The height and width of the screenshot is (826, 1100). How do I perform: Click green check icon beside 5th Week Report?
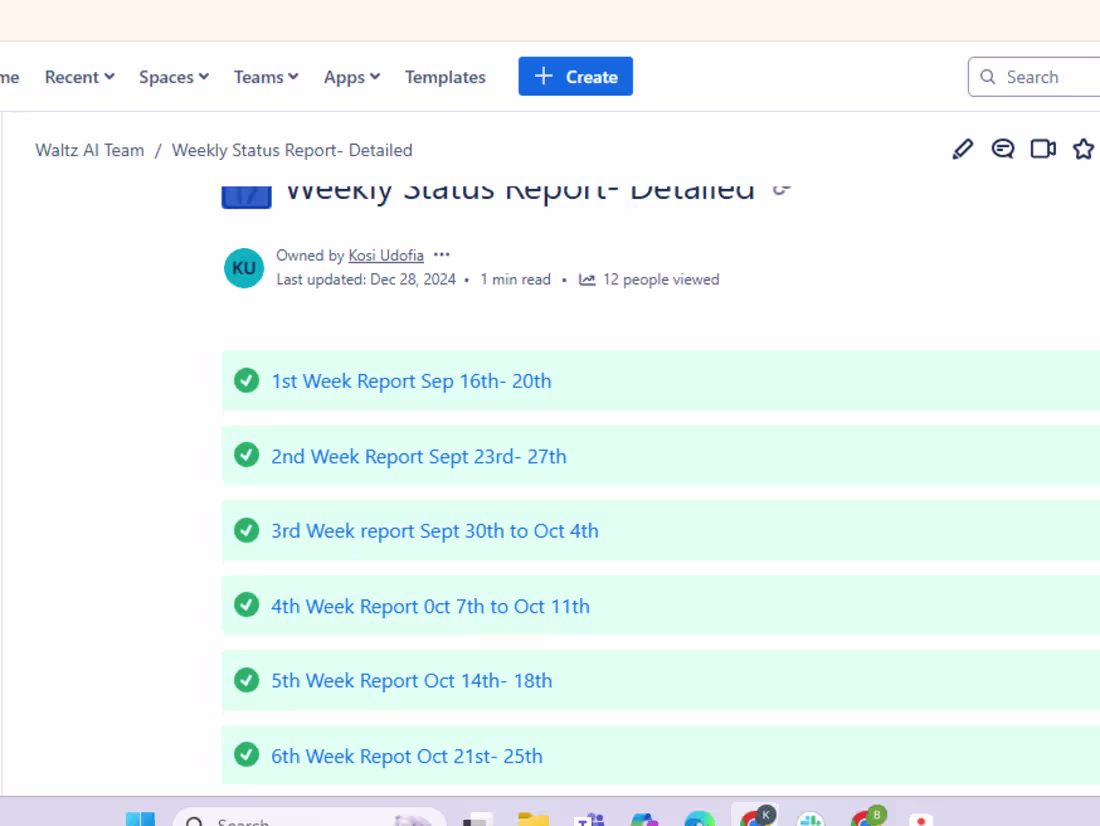coord(246,680)
